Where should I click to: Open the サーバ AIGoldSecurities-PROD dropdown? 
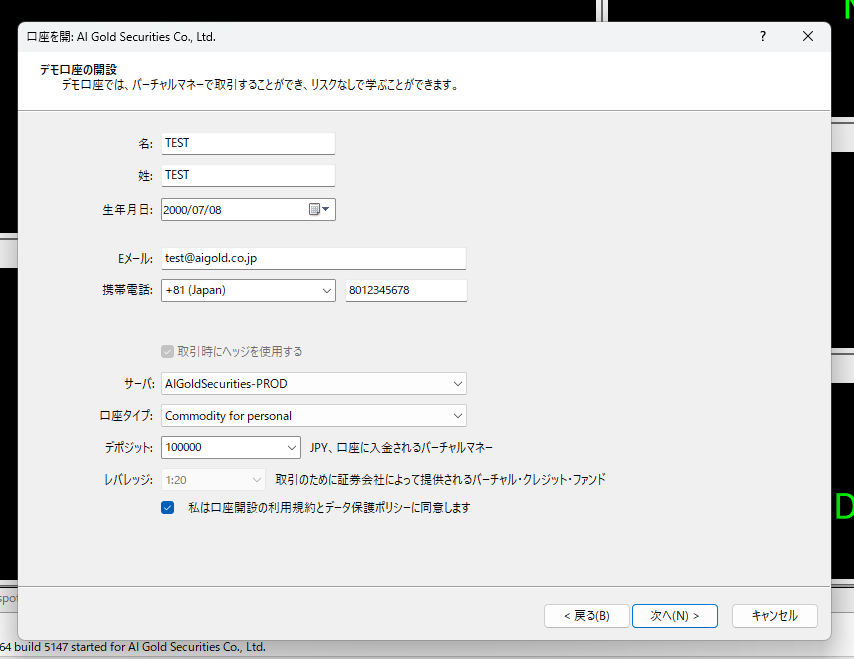314,384
